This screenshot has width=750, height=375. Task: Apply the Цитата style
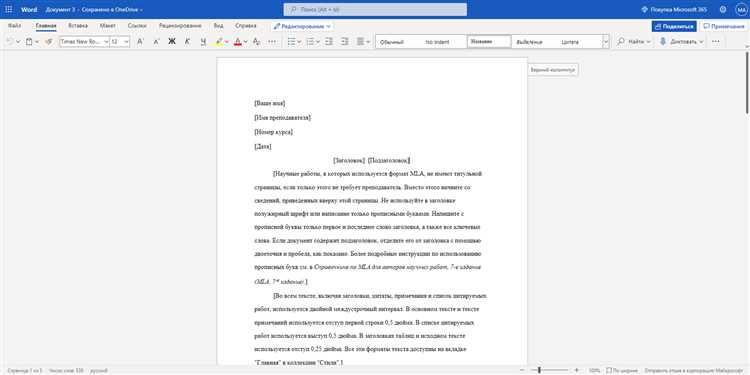pos(570,42)
